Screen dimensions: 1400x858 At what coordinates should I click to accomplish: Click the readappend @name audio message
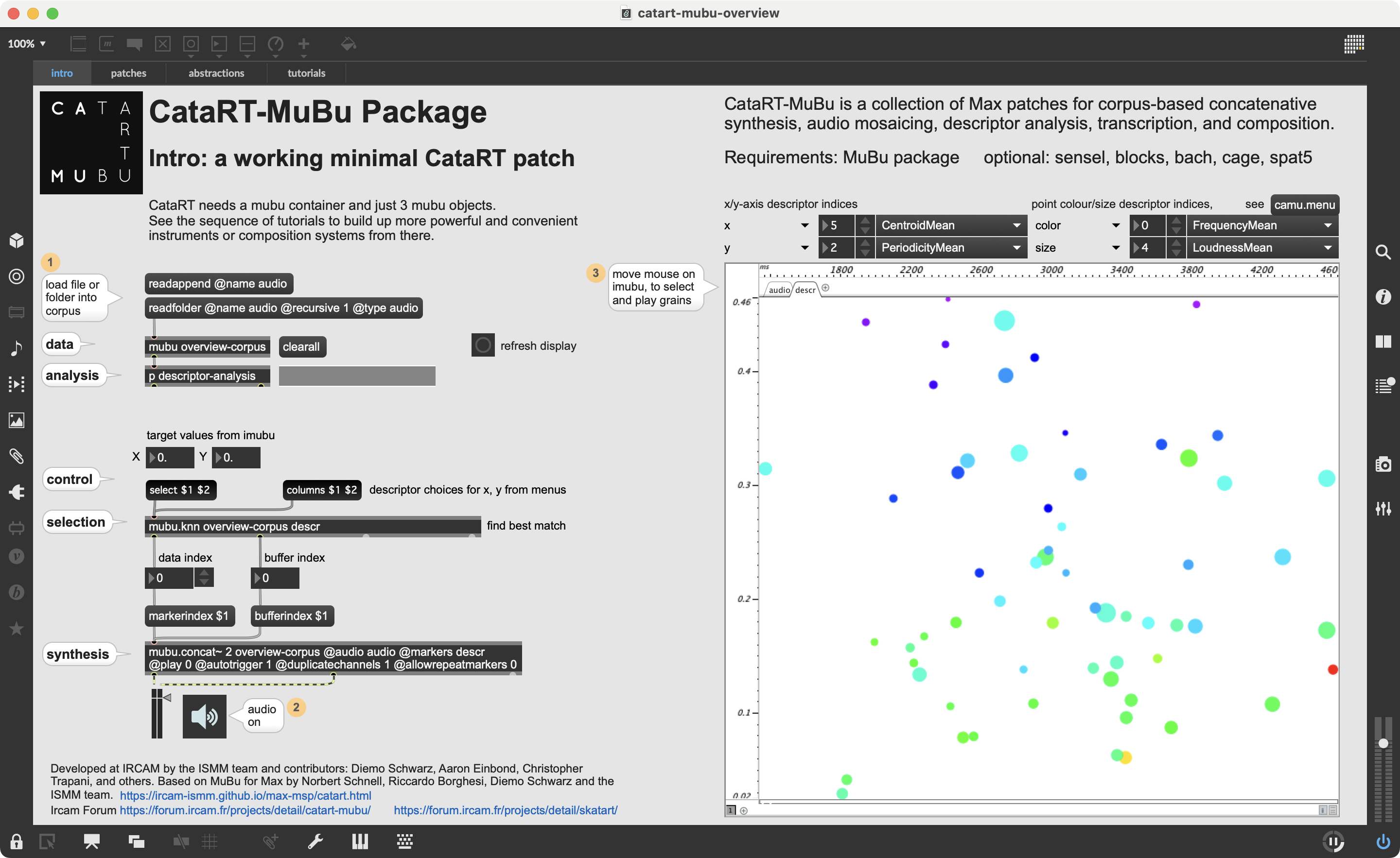click(219, 283)
